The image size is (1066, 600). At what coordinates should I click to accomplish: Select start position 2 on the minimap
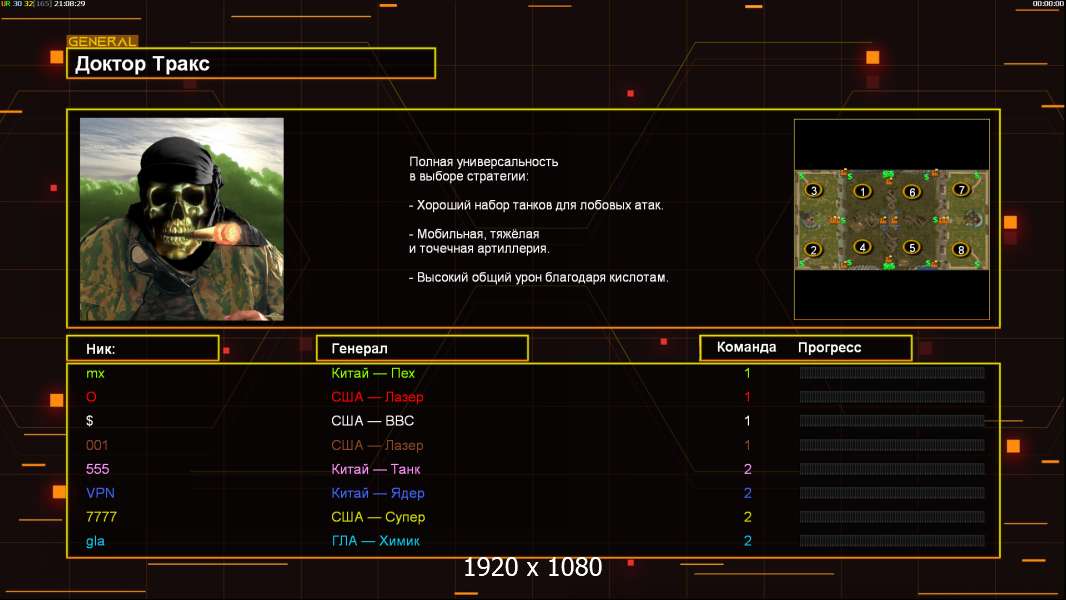click(813, 249)
